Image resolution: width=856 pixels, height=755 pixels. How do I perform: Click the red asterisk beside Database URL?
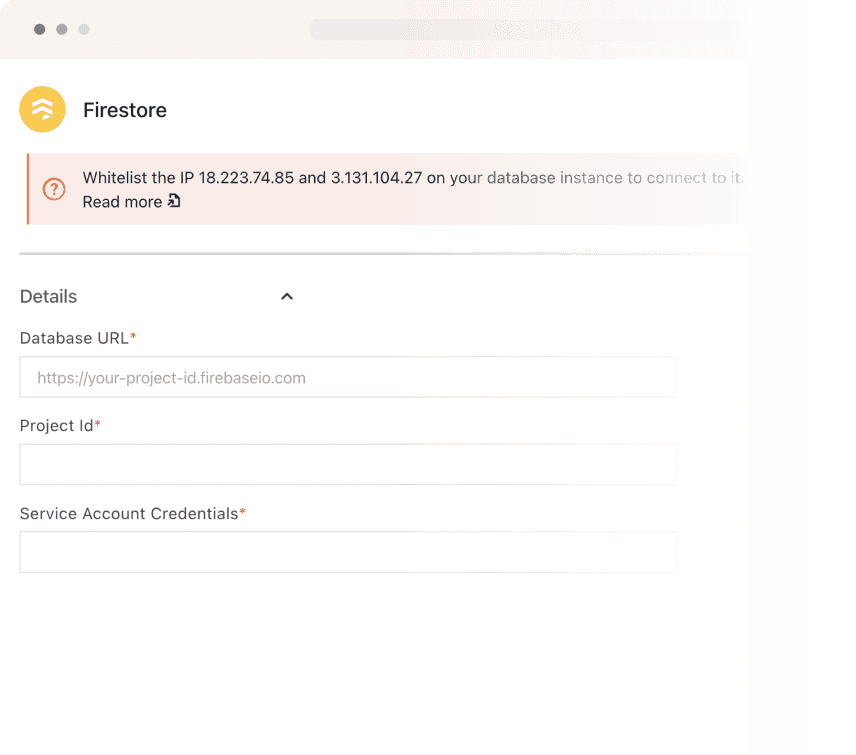click(134, 336)
